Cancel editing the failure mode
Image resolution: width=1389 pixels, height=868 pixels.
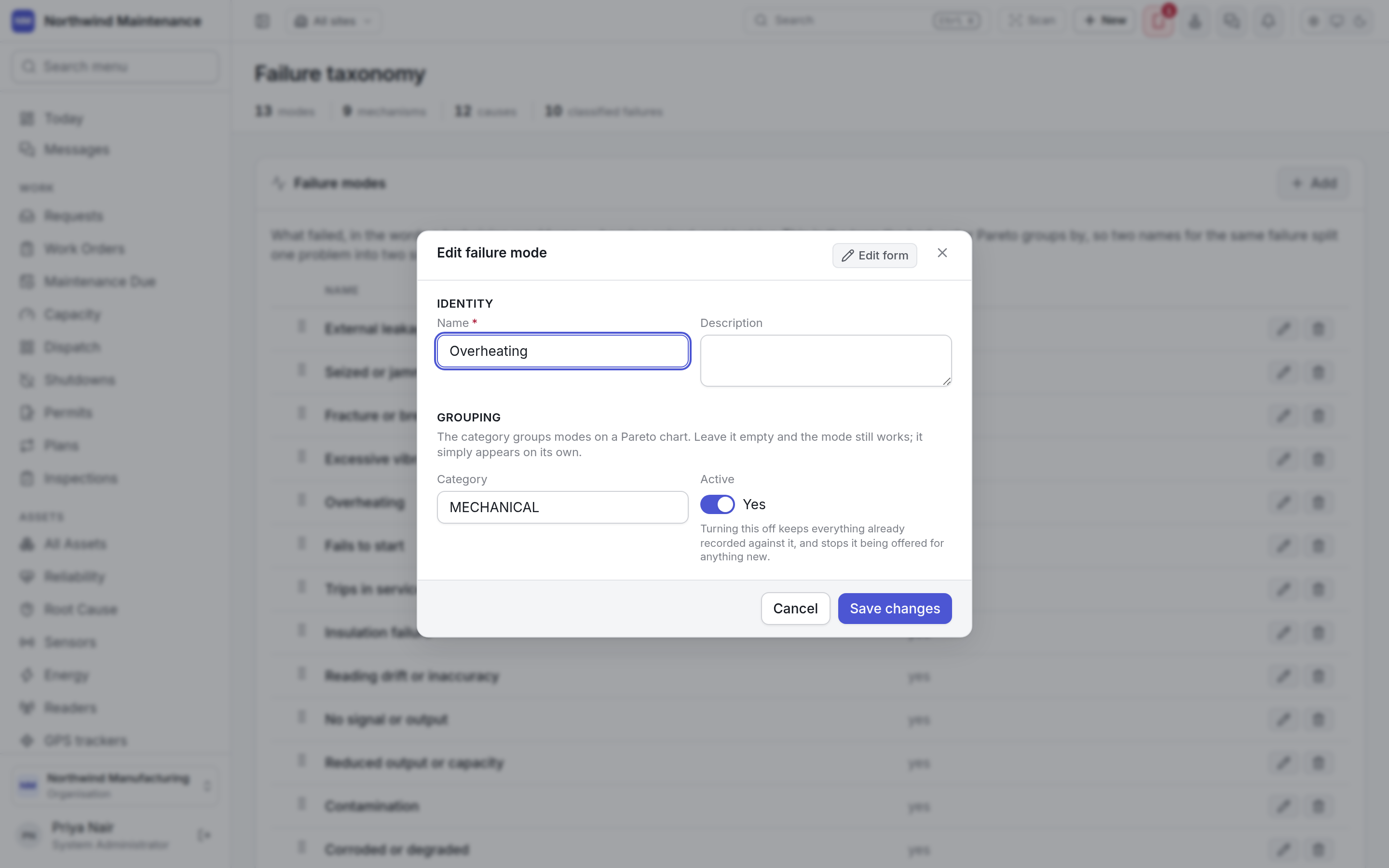(795, 608)
